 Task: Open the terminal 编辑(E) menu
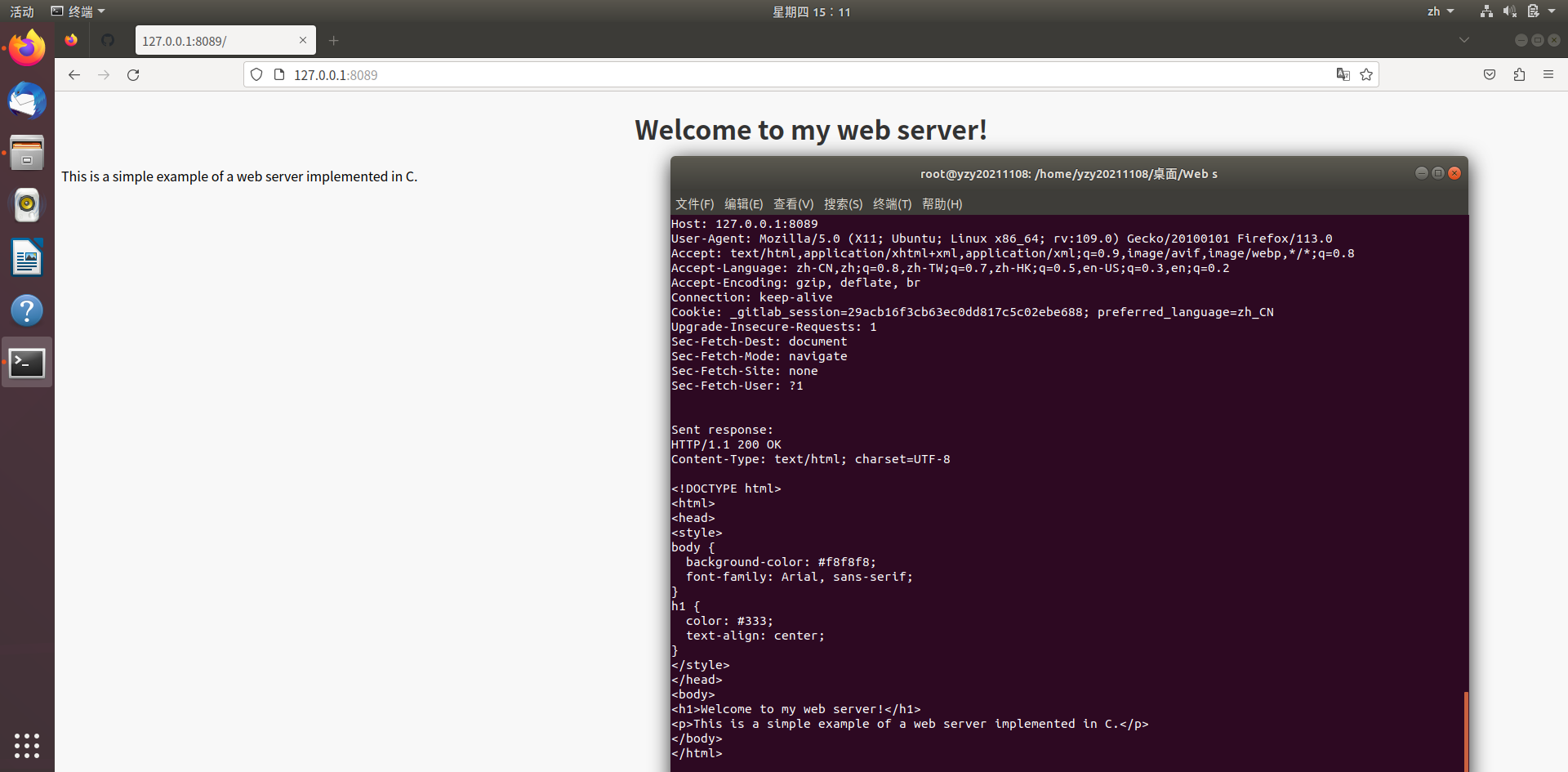(744, 204)
